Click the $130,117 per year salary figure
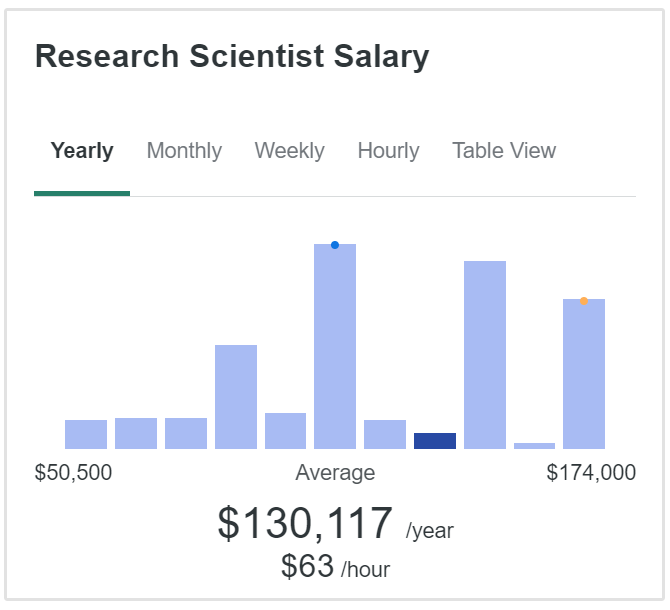Image resolution: width=670 pixels, height=610 pixels. click(305, 524)
